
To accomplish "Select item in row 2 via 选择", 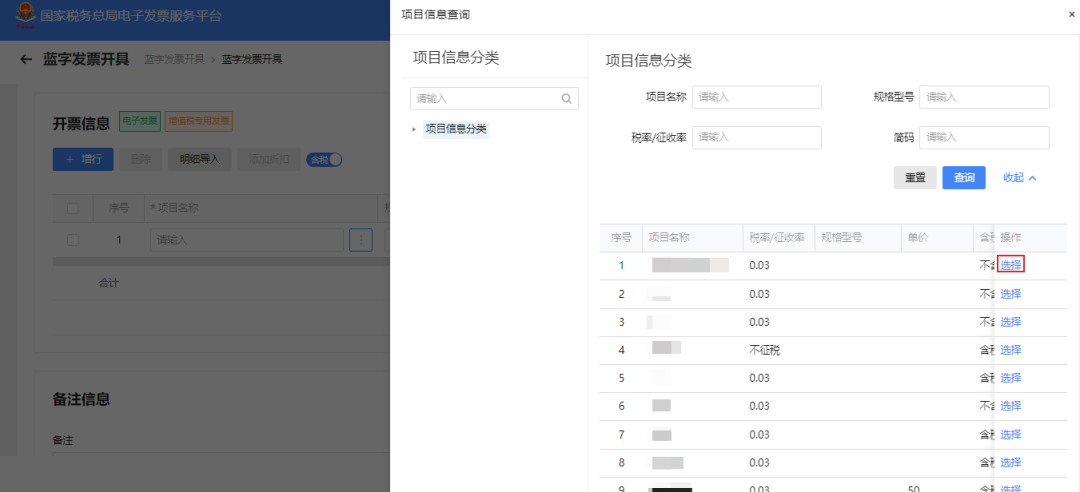I will pos(1011,294).
